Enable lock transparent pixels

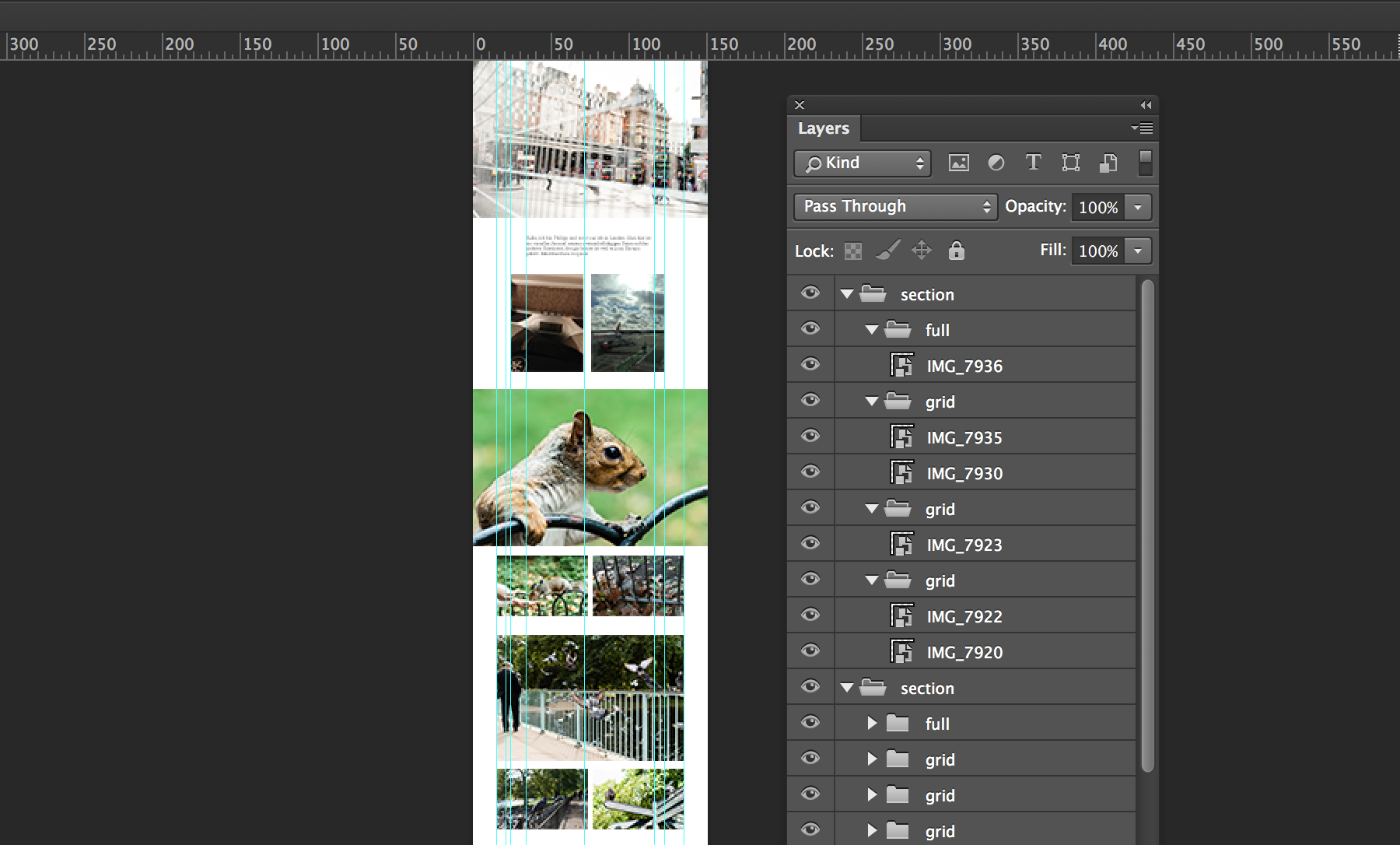tap(852, 251)
